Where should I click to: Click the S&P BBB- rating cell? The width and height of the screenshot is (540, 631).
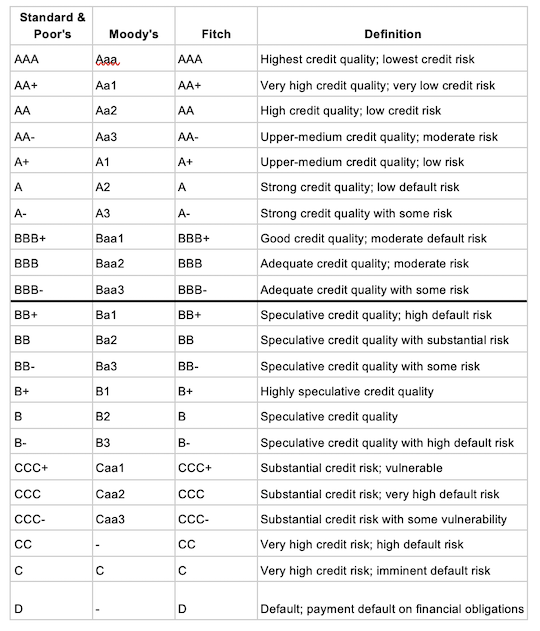(52, 289)
